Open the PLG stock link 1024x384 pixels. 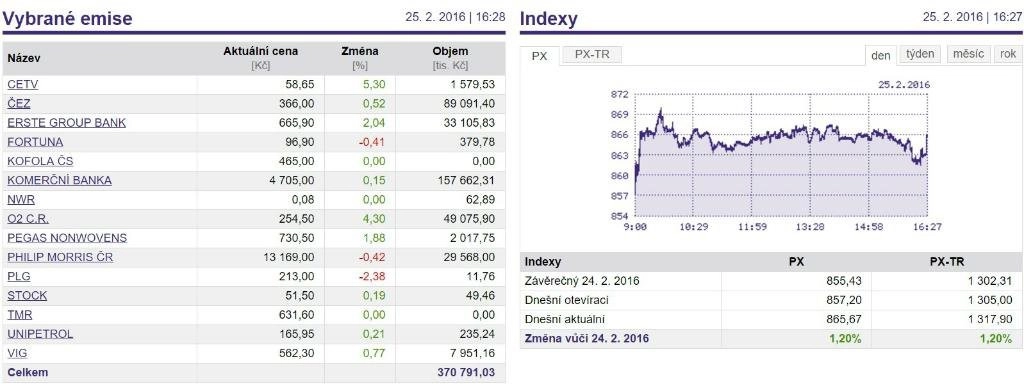[19, 276]
